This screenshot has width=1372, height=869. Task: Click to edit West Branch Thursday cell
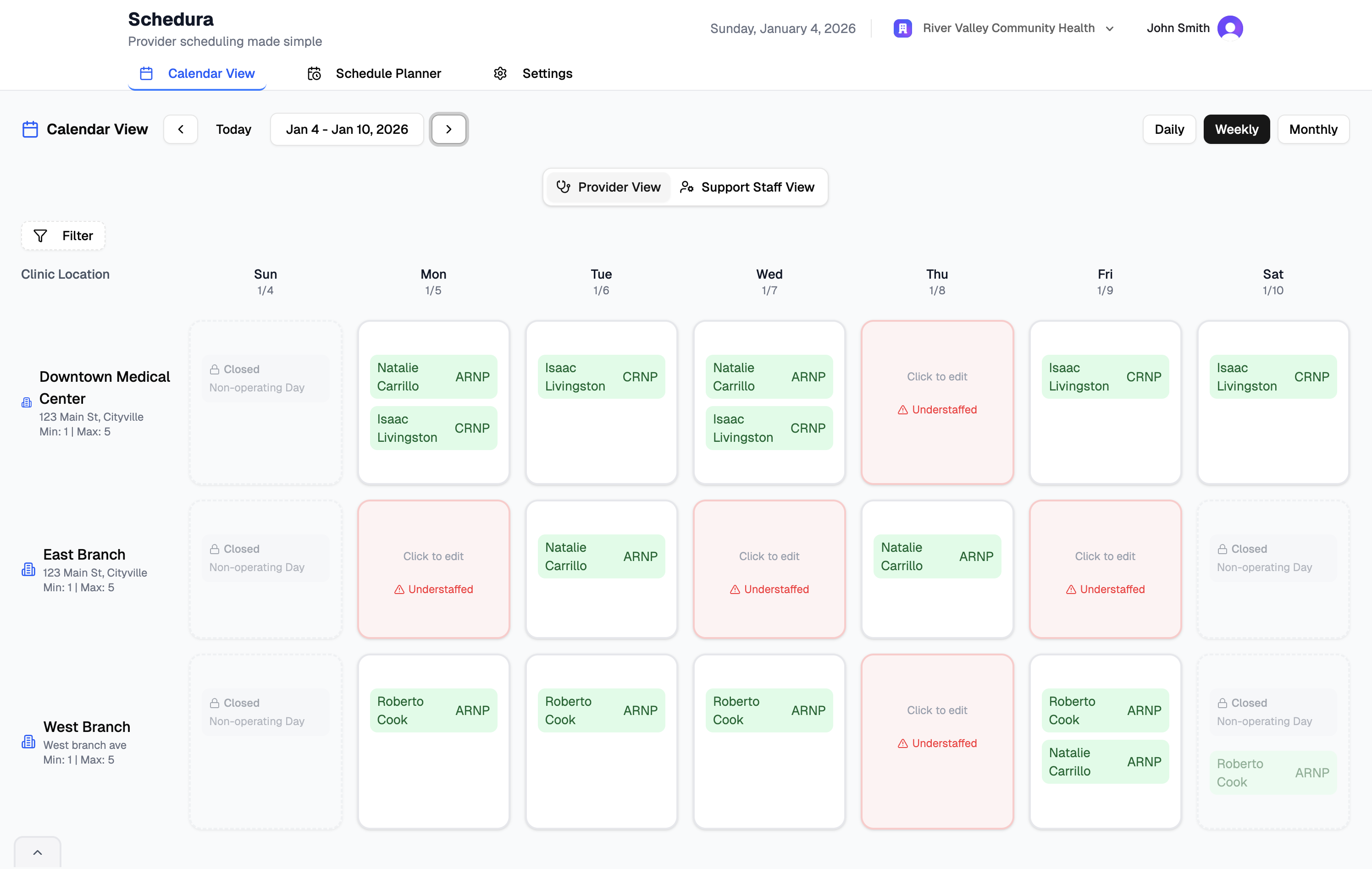point(937,742)
